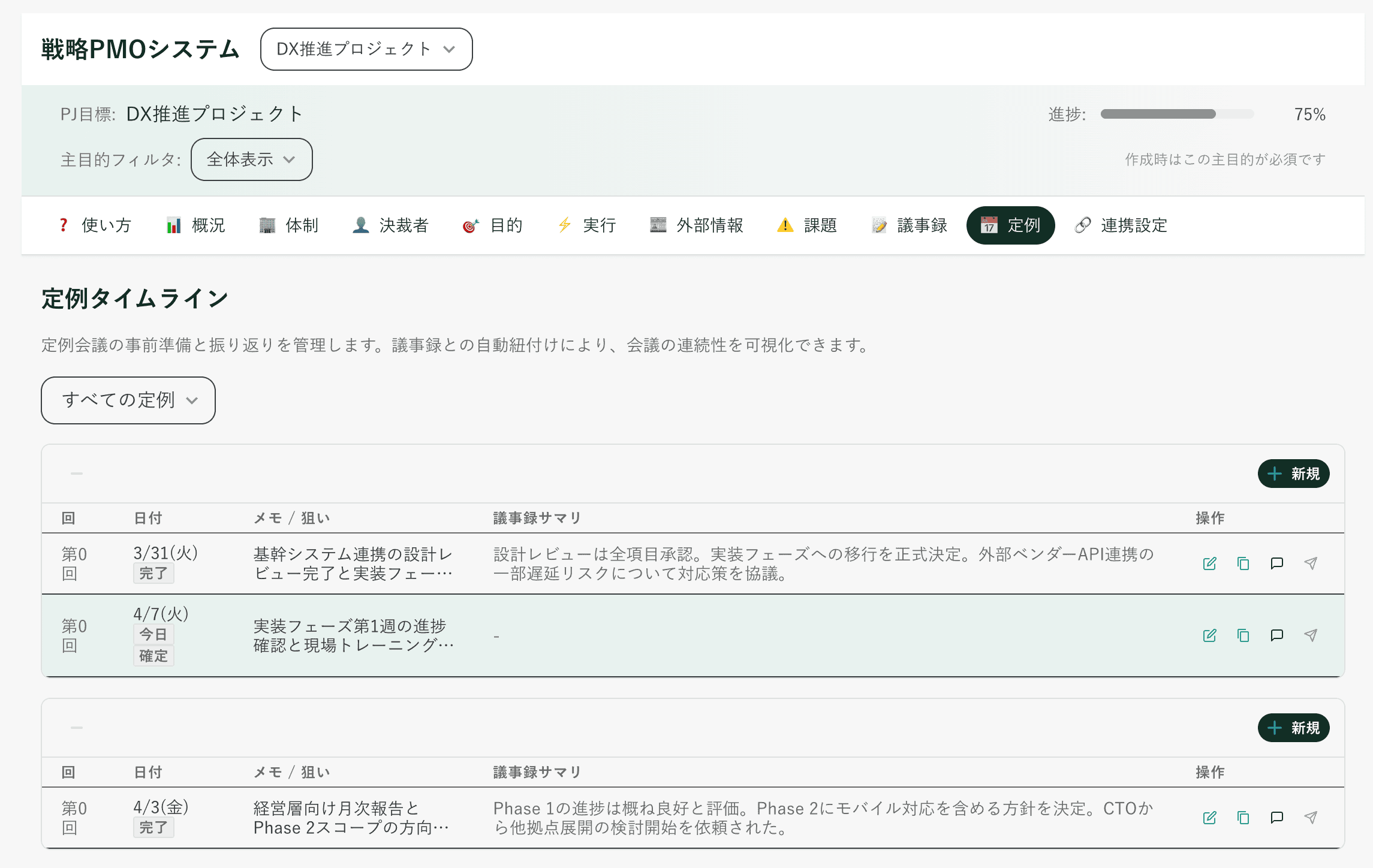Send the 4/7 meeting with paper plane icon

1311,635
